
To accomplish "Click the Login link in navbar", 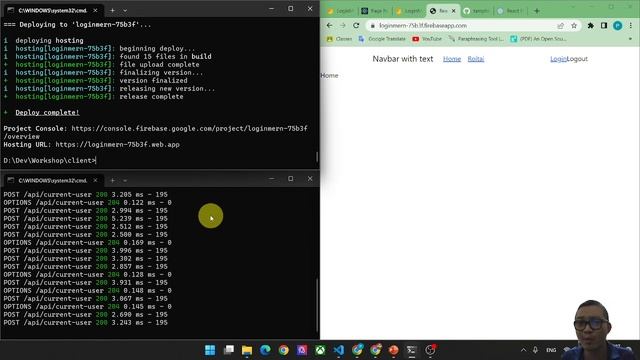I will (x=558, y=59).
